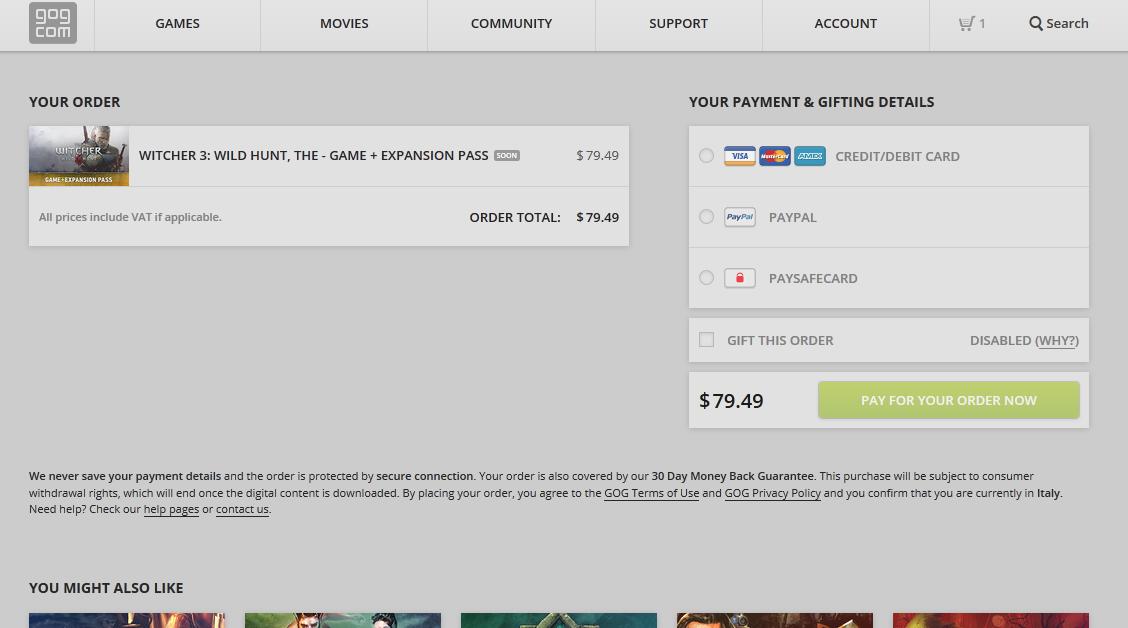Click the MasterCard icon

point(775,156)
